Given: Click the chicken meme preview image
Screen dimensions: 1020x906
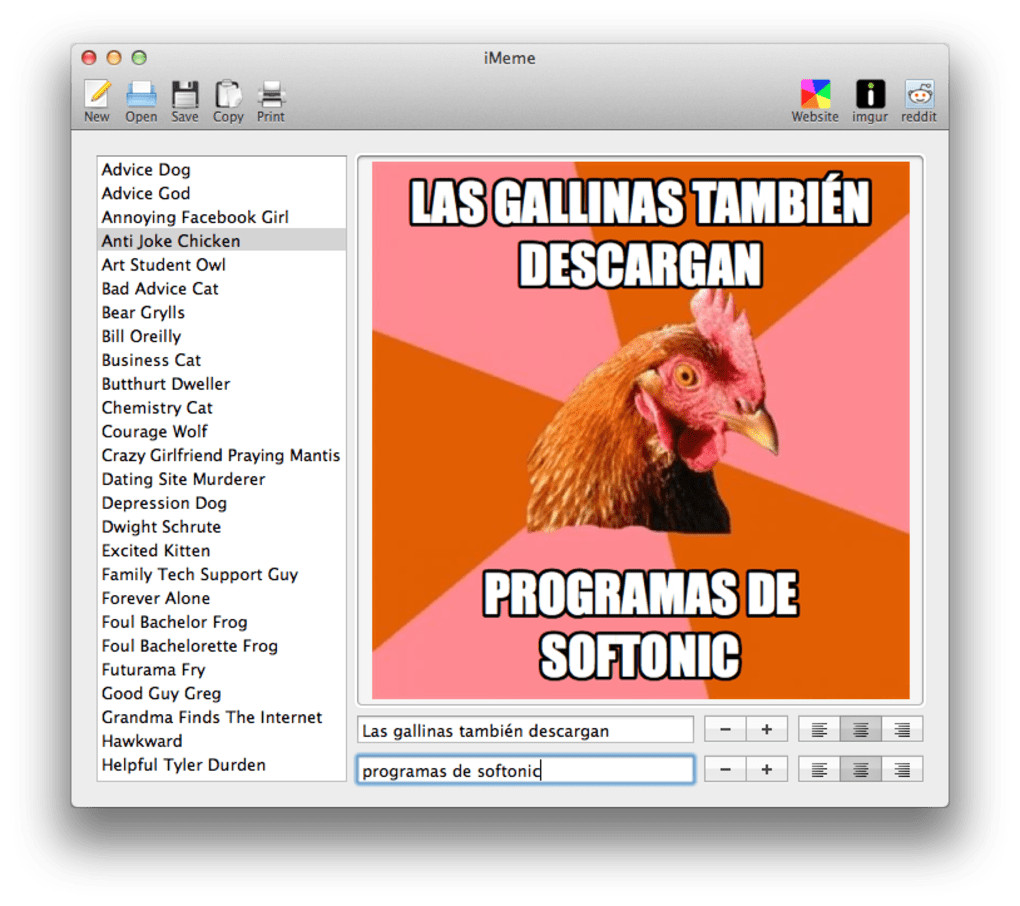Looking at the screenshot, I should point(640,430).
